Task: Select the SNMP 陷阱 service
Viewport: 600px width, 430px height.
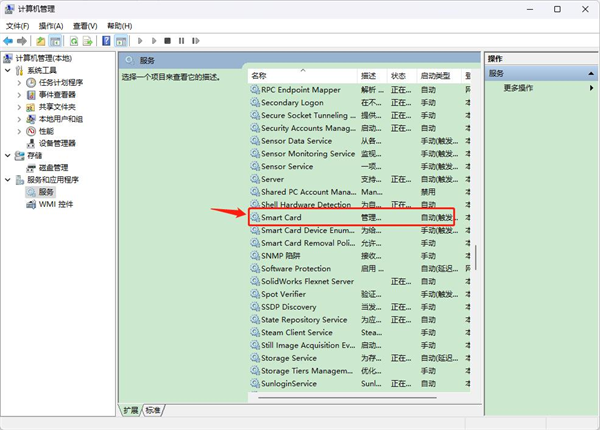Action: [x=359, y=256]
